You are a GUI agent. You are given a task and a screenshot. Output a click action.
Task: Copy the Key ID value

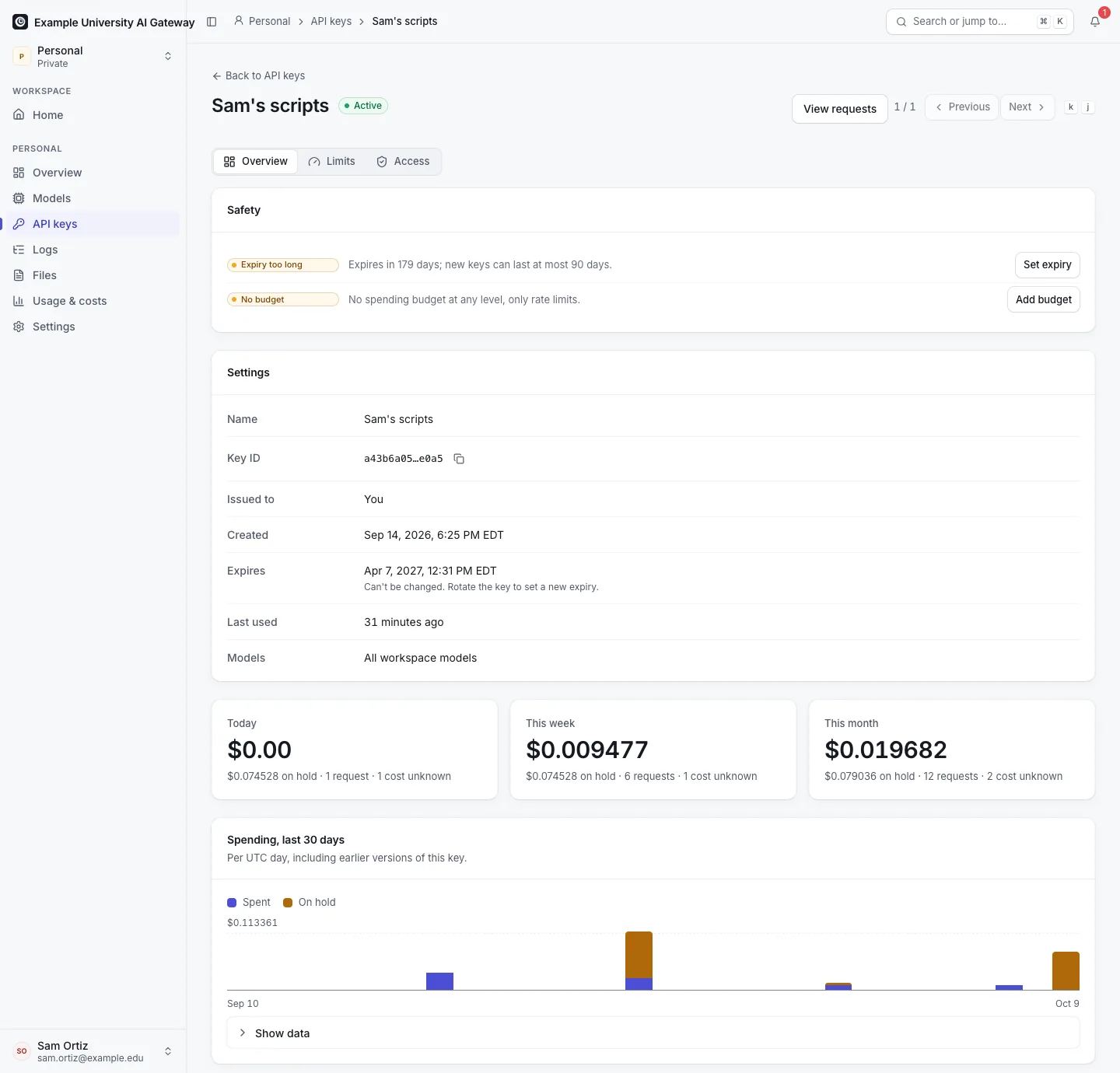click(459, 459)
